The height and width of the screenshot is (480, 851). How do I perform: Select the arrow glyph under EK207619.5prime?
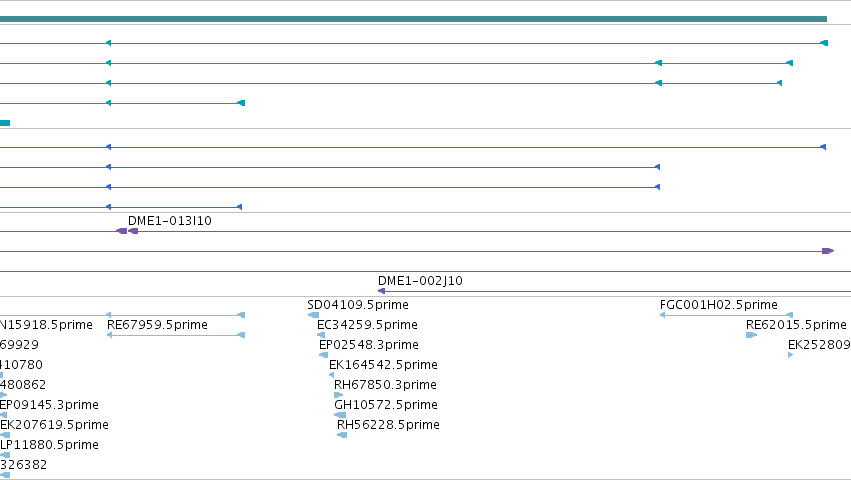click(5, 435)
